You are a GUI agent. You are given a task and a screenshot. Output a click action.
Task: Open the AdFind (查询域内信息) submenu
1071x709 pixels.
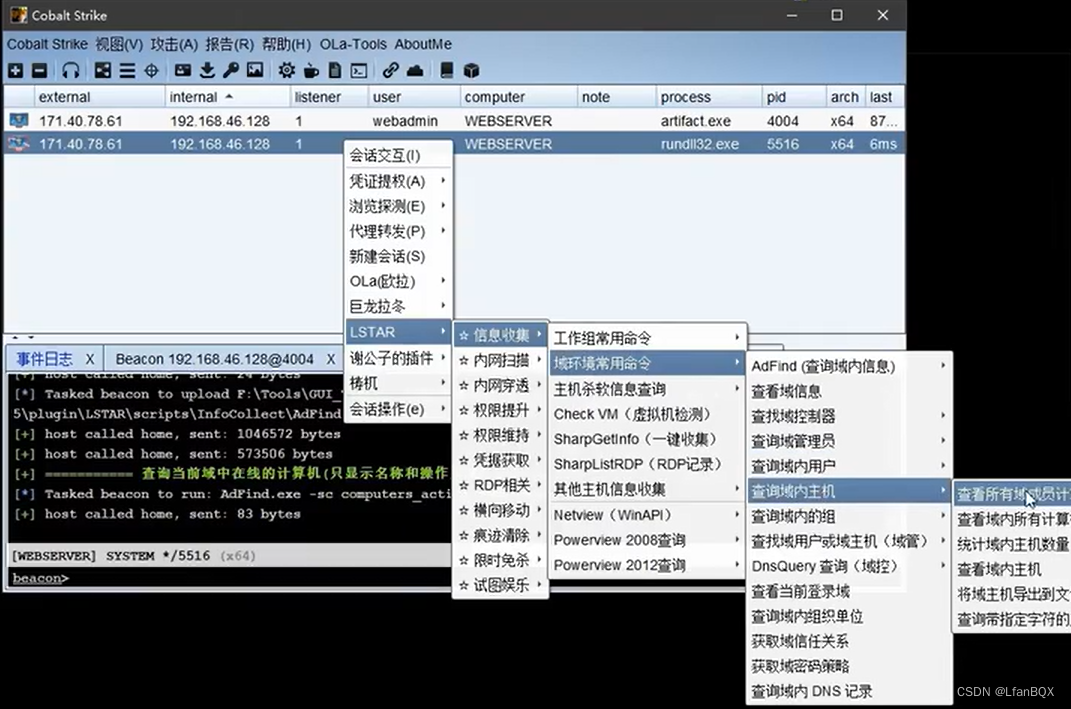(849, 366)
